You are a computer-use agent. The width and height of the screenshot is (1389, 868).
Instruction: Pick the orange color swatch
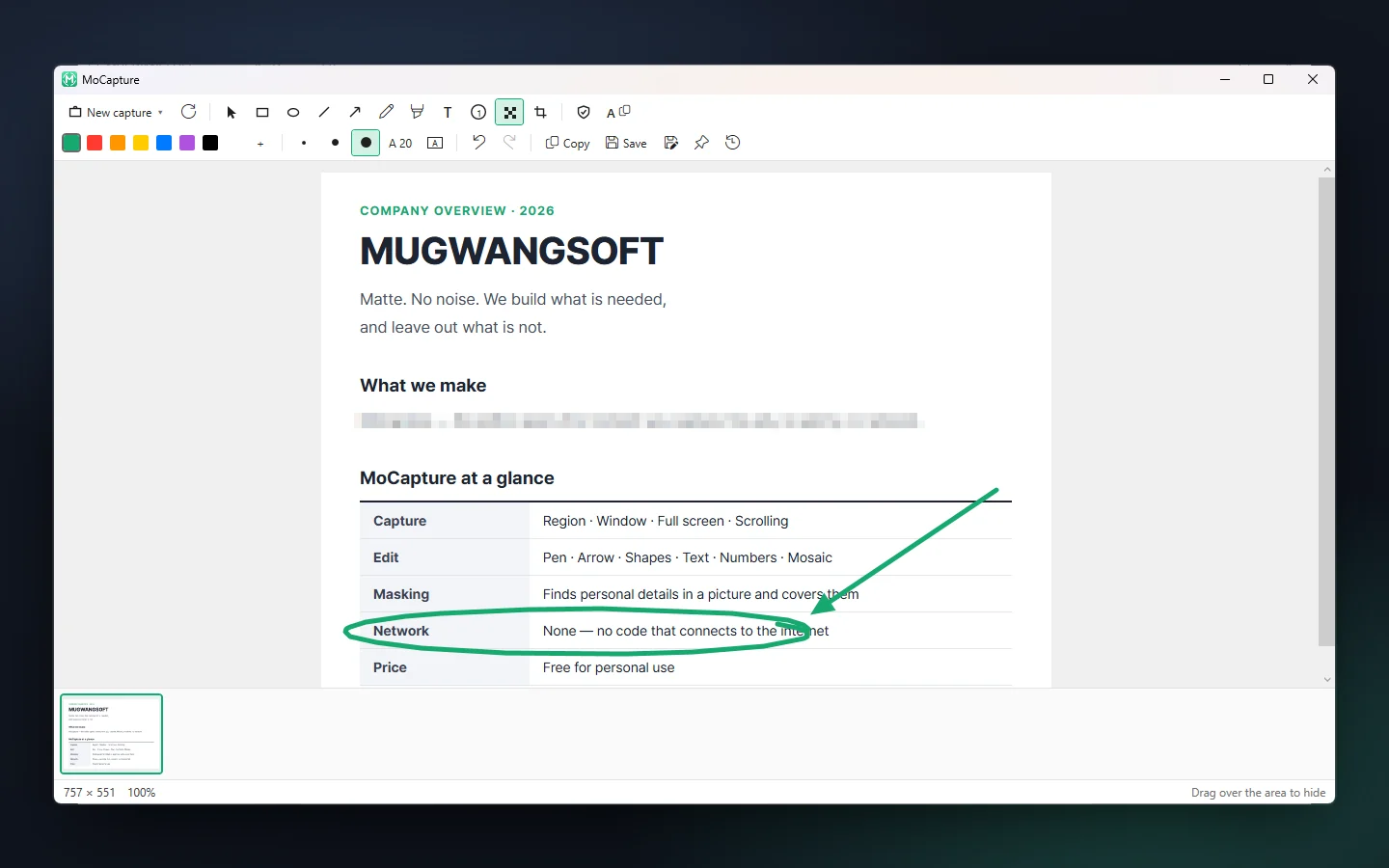point(118,143)
